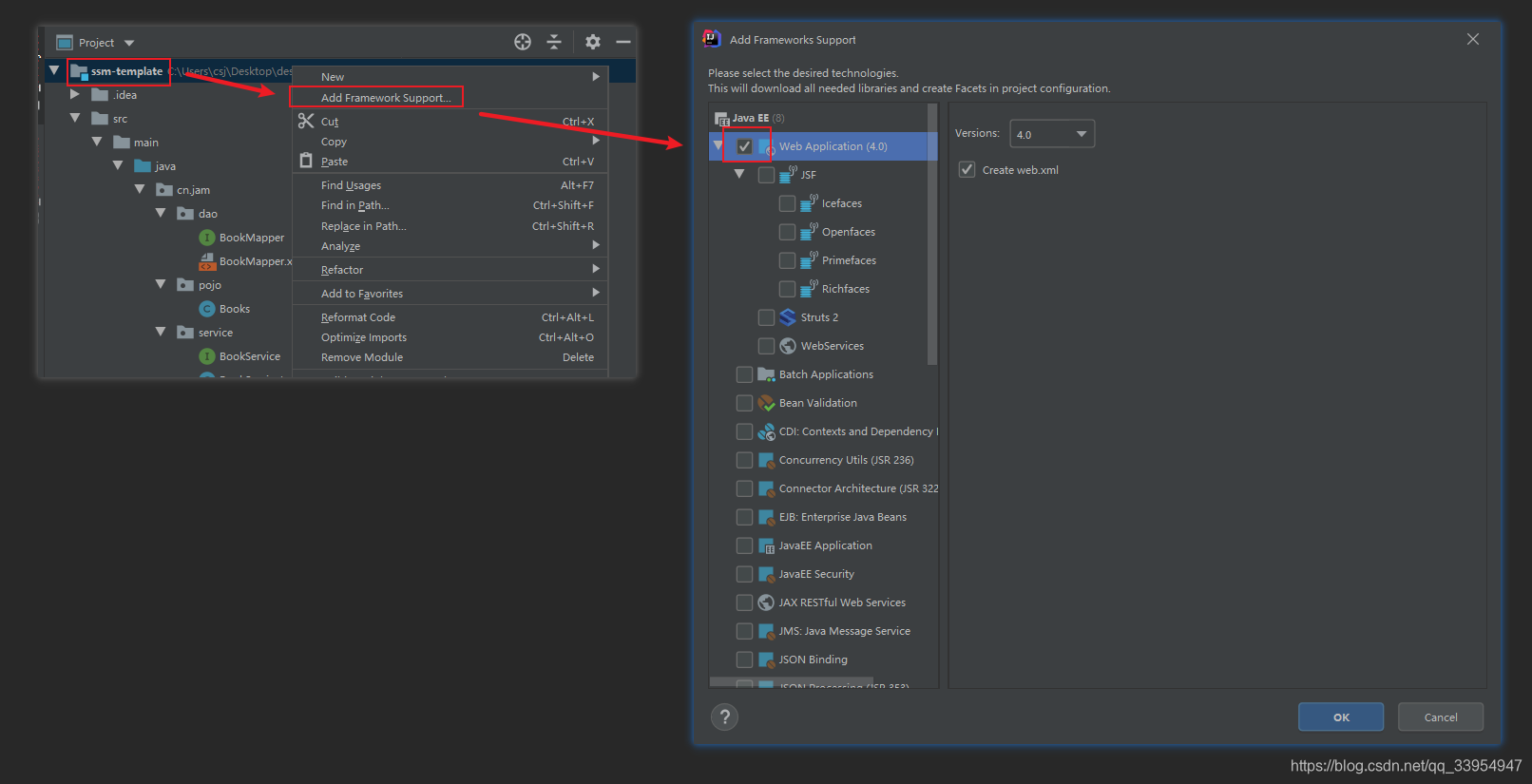Click the frameworks list horizontal scrollbar
The height and width of the screenshot is (784, 1532).
pyautogui.click(x=792, y=681)
